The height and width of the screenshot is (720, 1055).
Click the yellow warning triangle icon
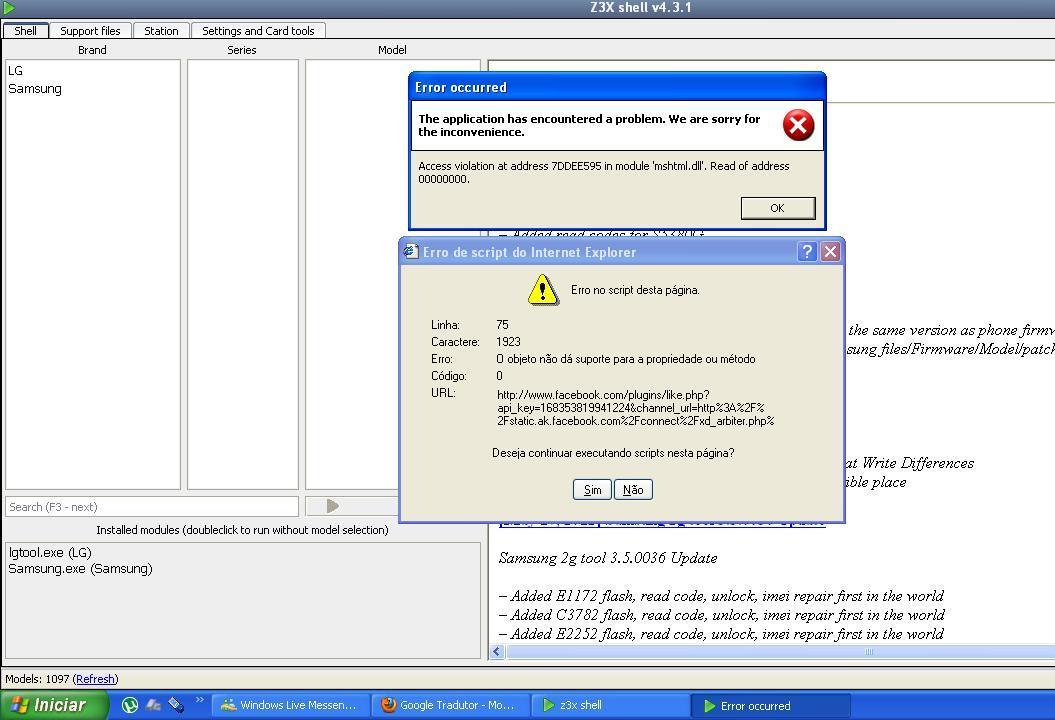coord(542,290)
